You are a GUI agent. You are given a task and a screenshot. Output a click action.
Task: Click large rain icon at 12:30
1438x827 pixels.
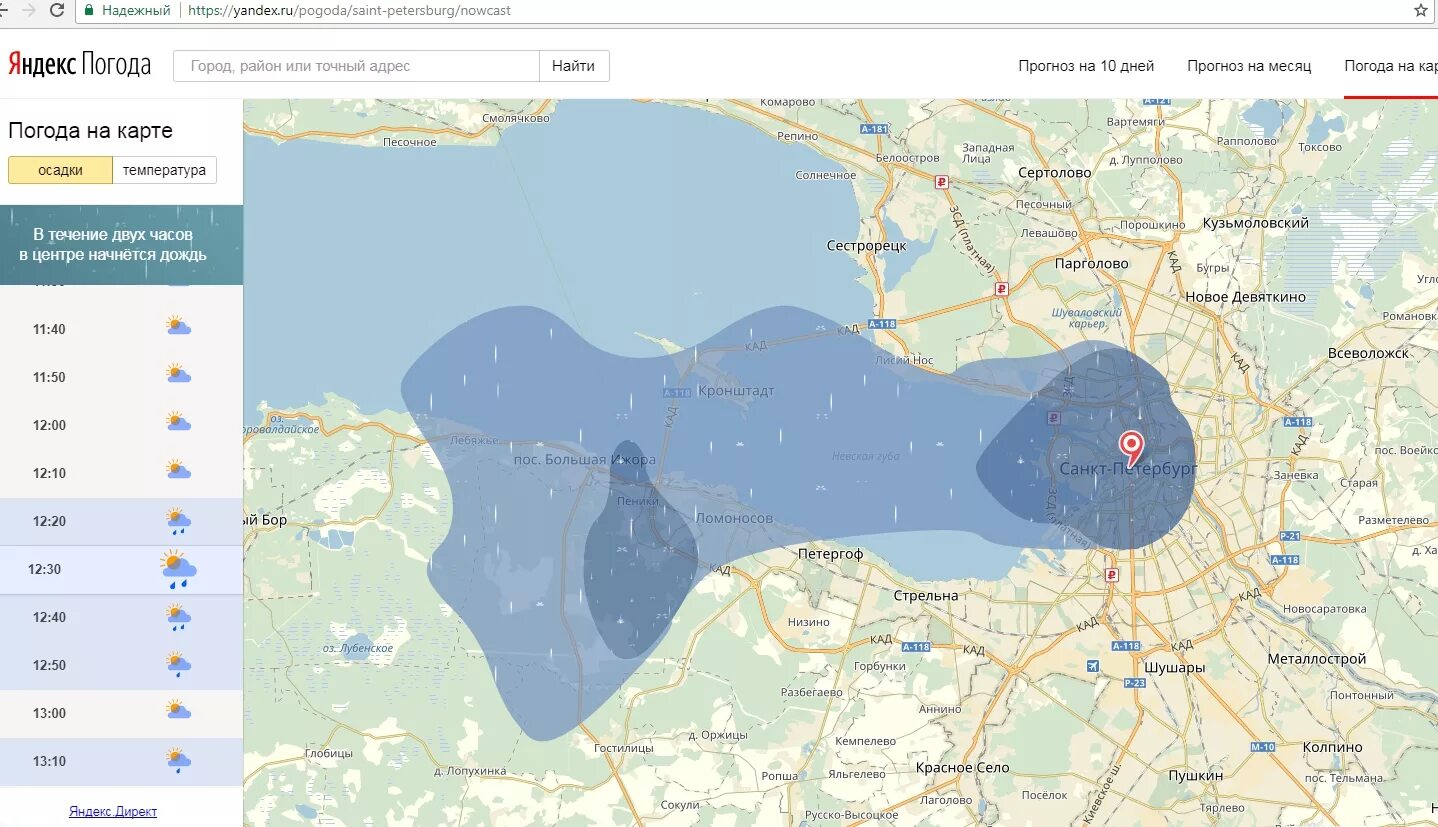(x=178, y=569)
